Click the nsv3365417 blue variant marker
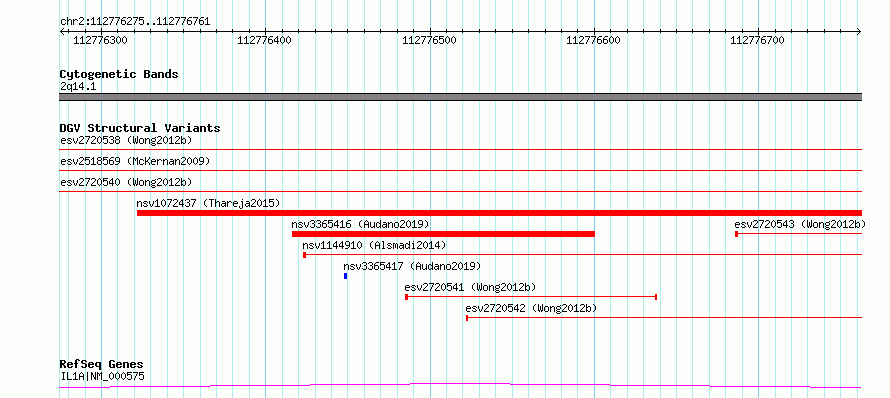The height and width of the screenshot is (398, 890). pos(345,276)
